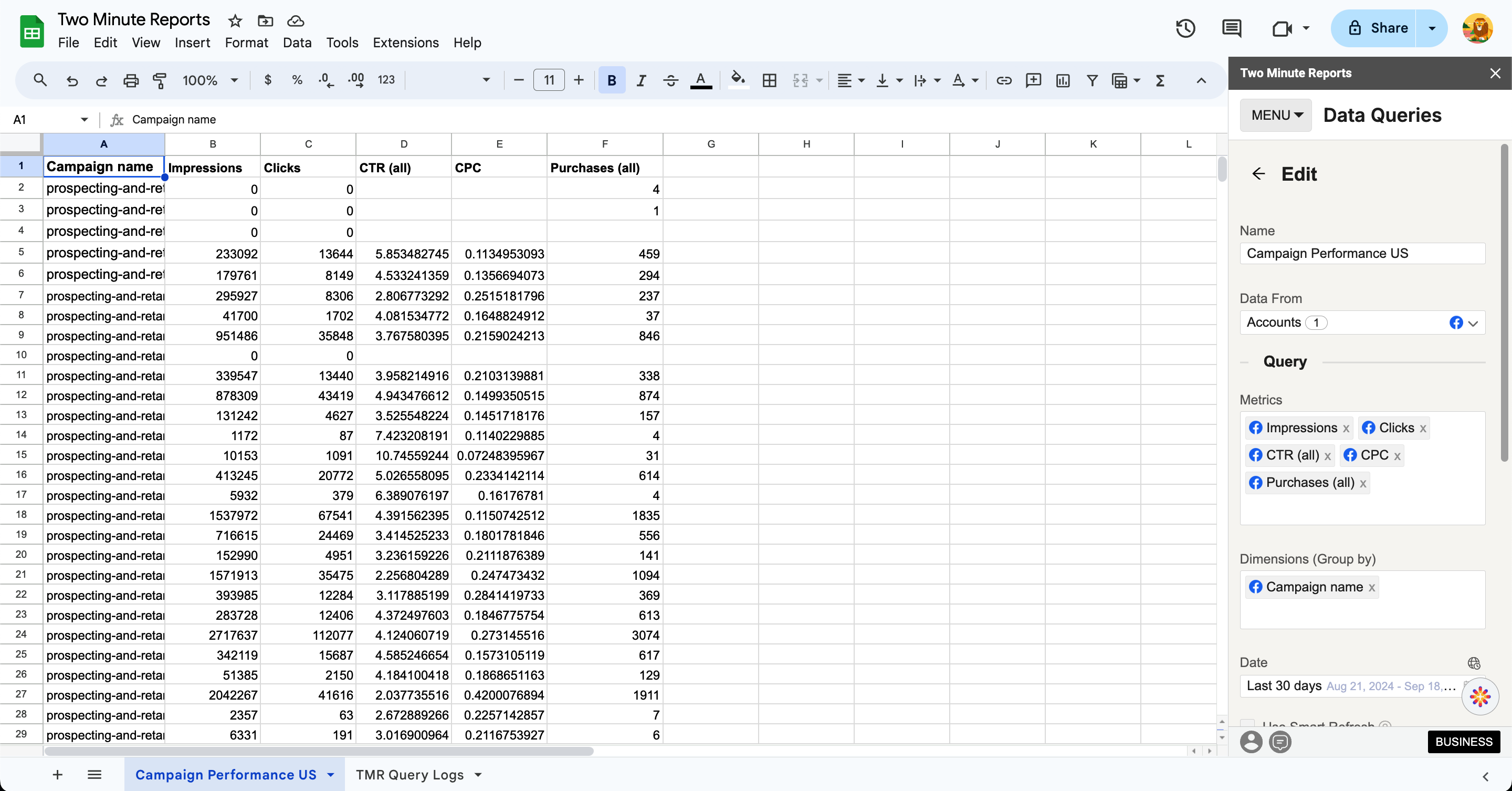Open the Format menu
This screenshot has width=1512, height=791.
[246, 43]
